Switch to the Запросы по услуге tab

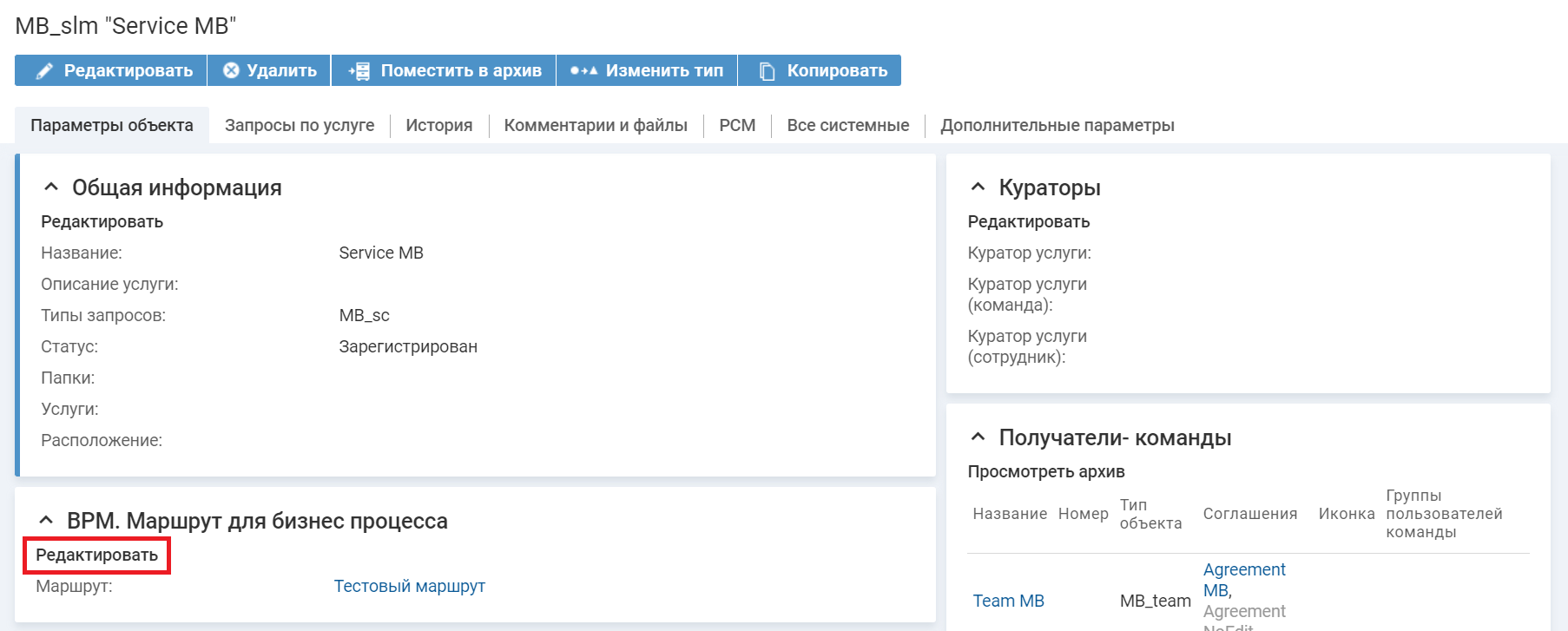300,125
